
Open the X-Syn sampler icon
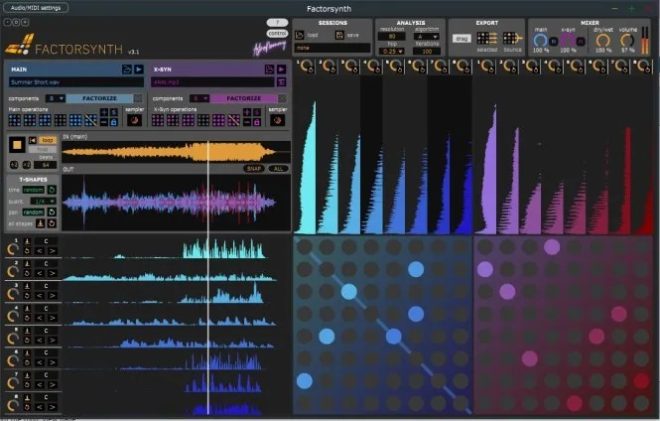click(x=277, y=120)
